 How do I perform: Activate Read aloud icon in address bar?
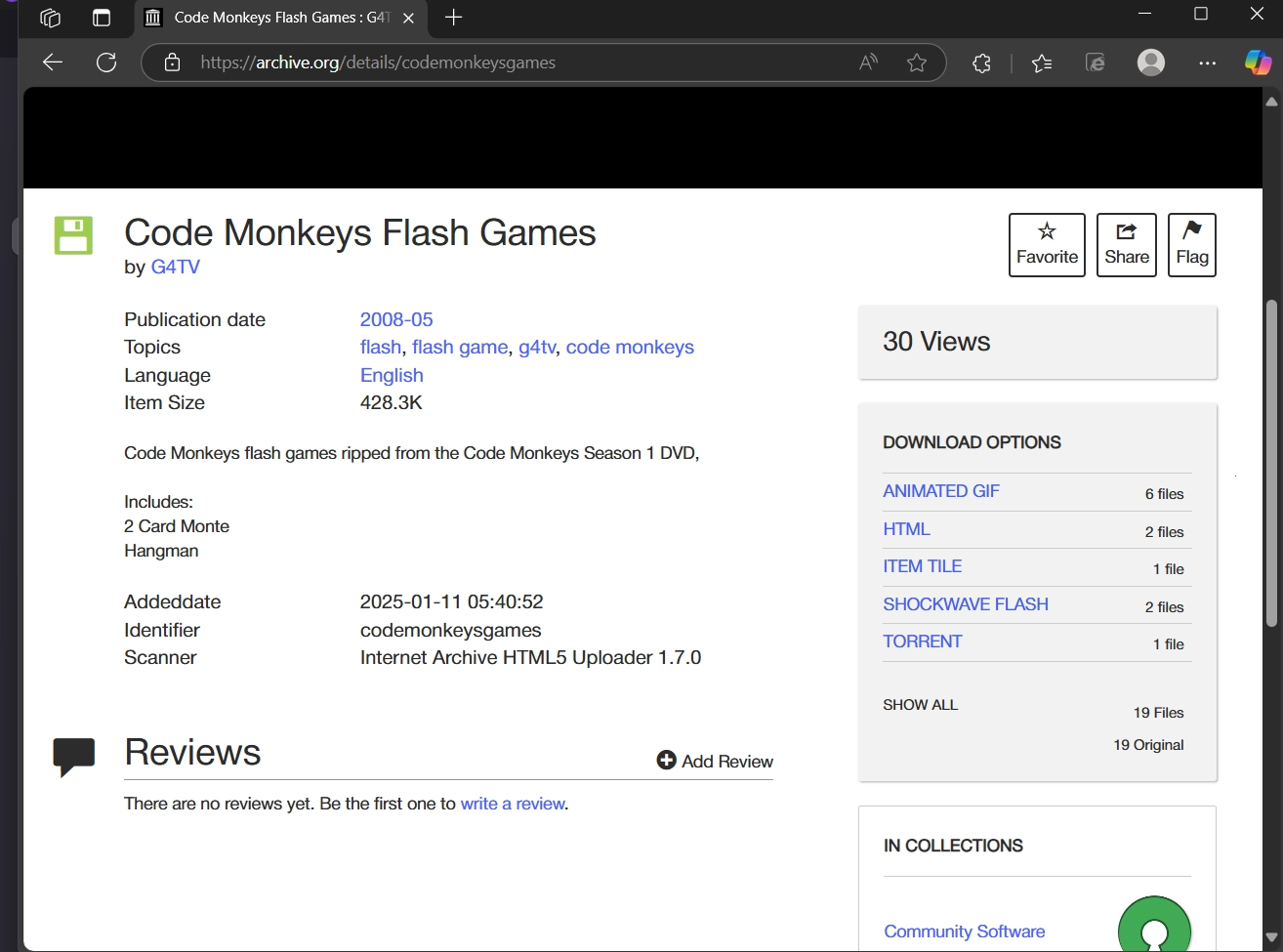tap(868, 62)
